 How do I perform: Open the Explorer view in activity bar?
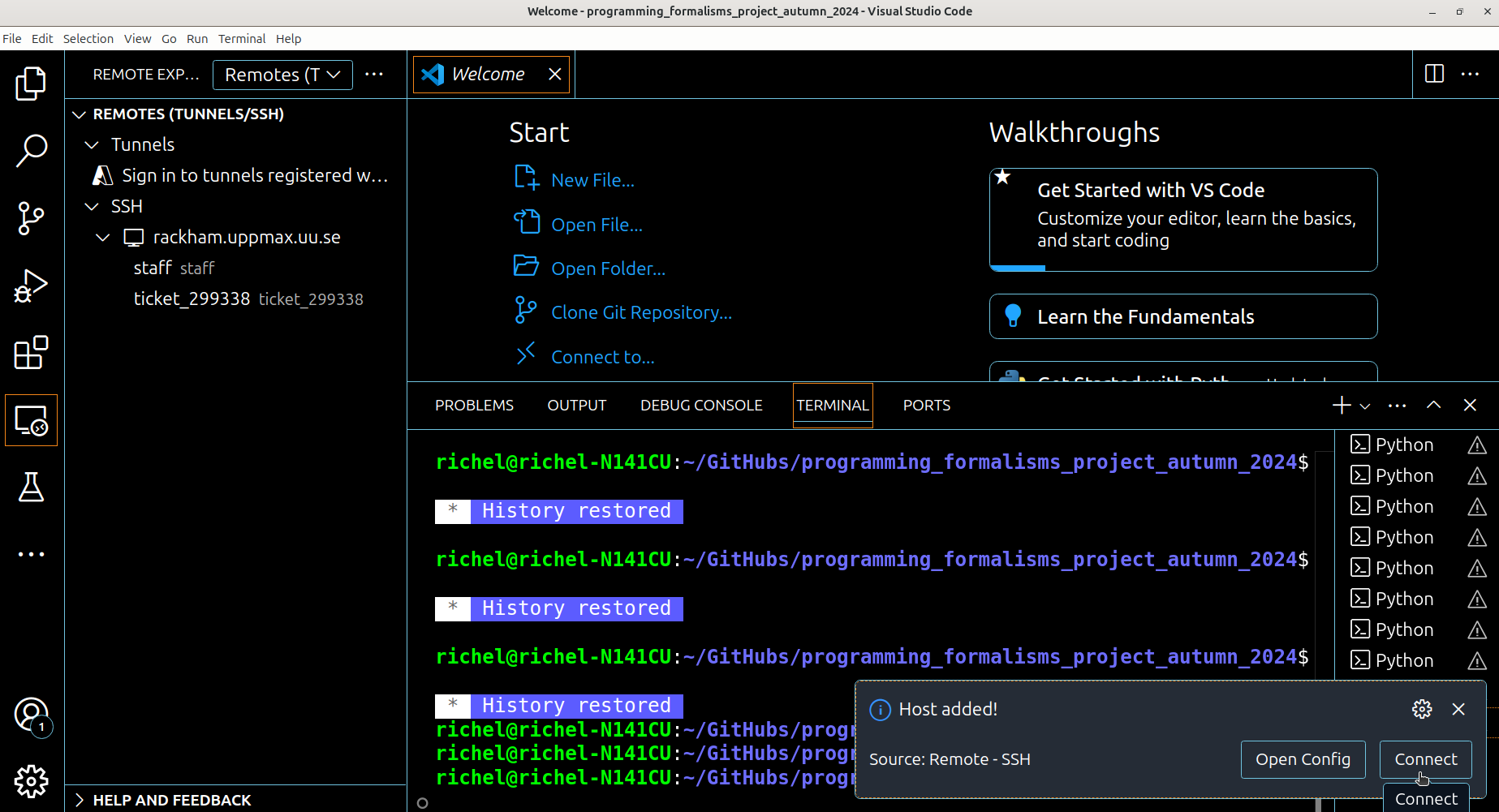(31, 83)
